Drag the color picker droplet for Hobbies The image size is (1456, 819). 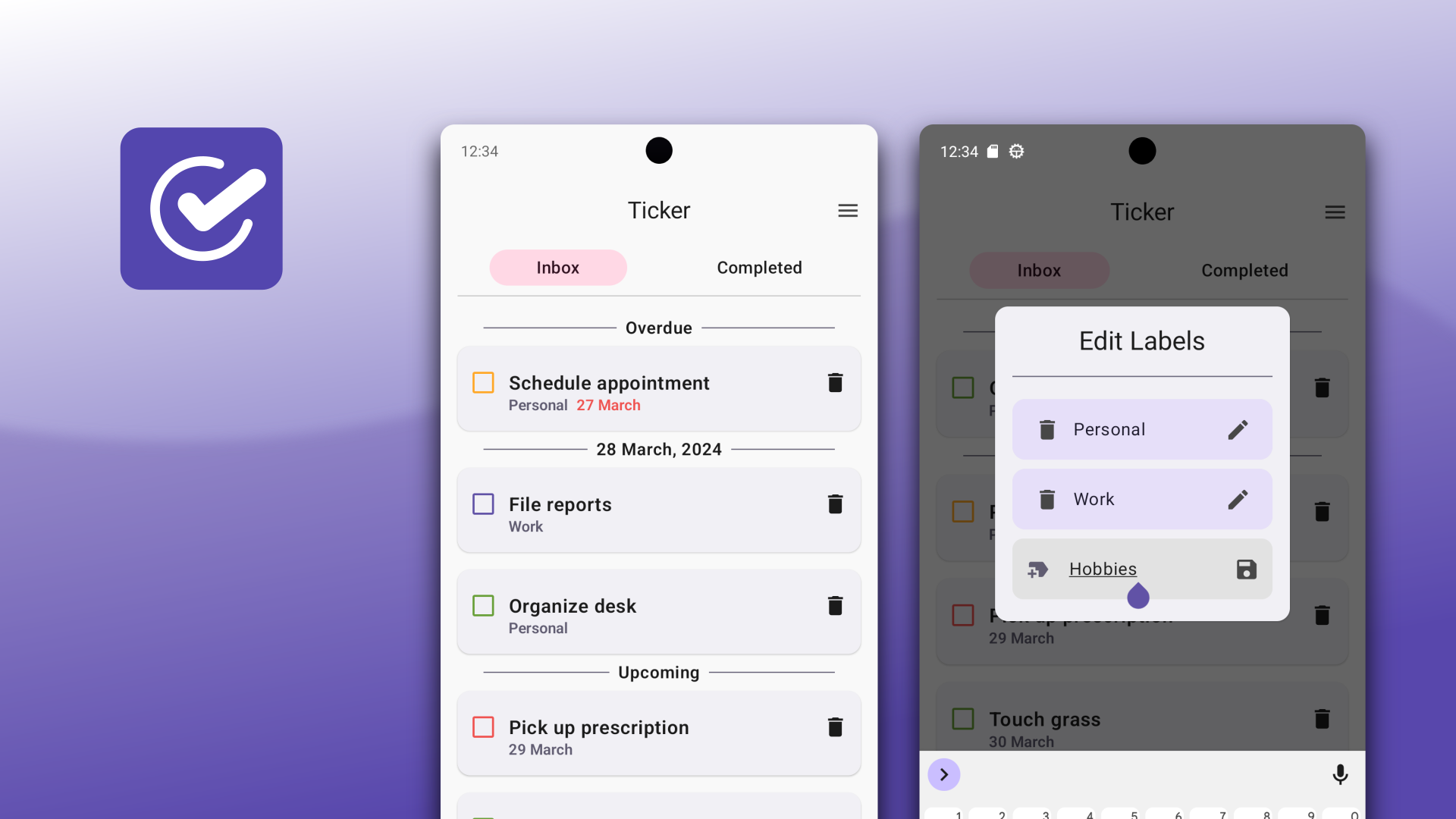coord(1138,596)
